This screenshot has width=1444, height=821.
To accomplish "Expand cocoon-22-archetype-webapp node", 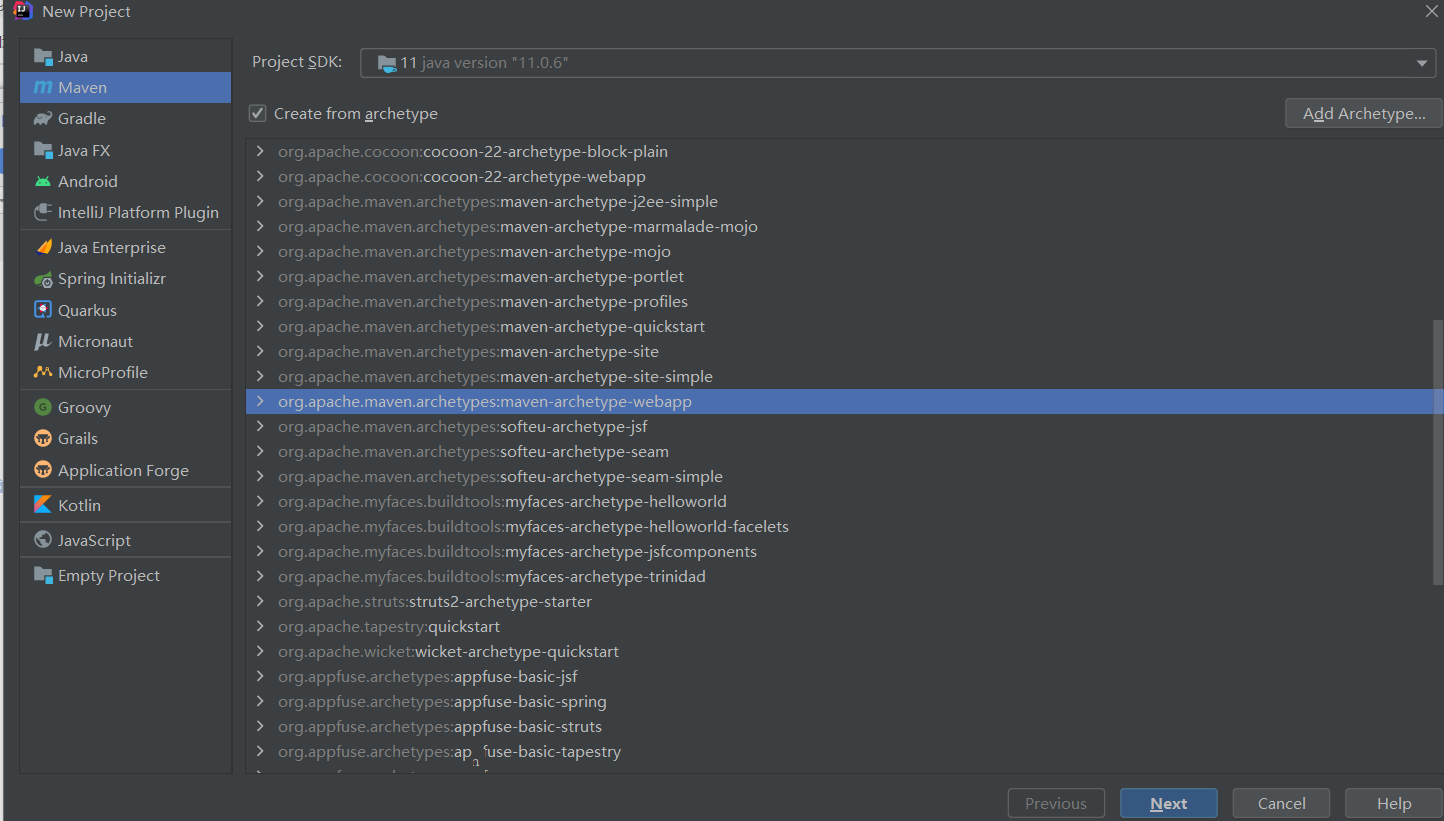I will [260, 177].
